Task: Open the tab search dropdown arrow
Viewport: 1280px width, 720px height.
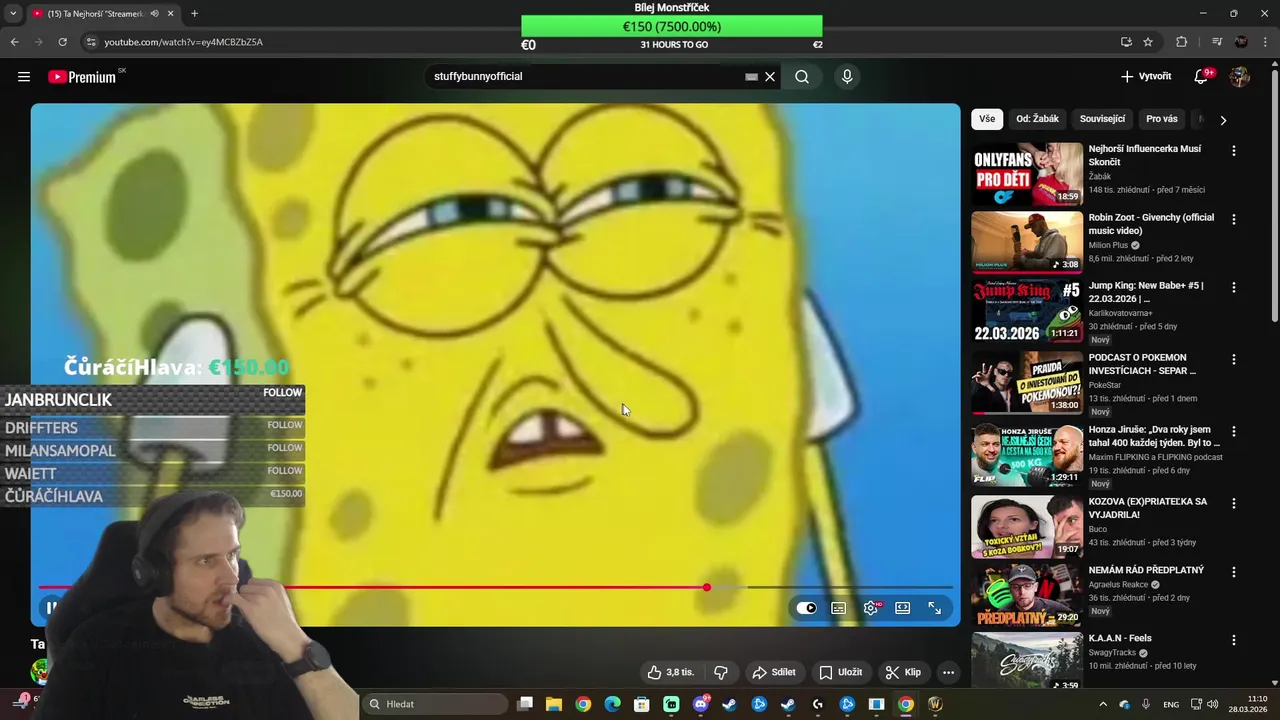Action: pos(13,14)
